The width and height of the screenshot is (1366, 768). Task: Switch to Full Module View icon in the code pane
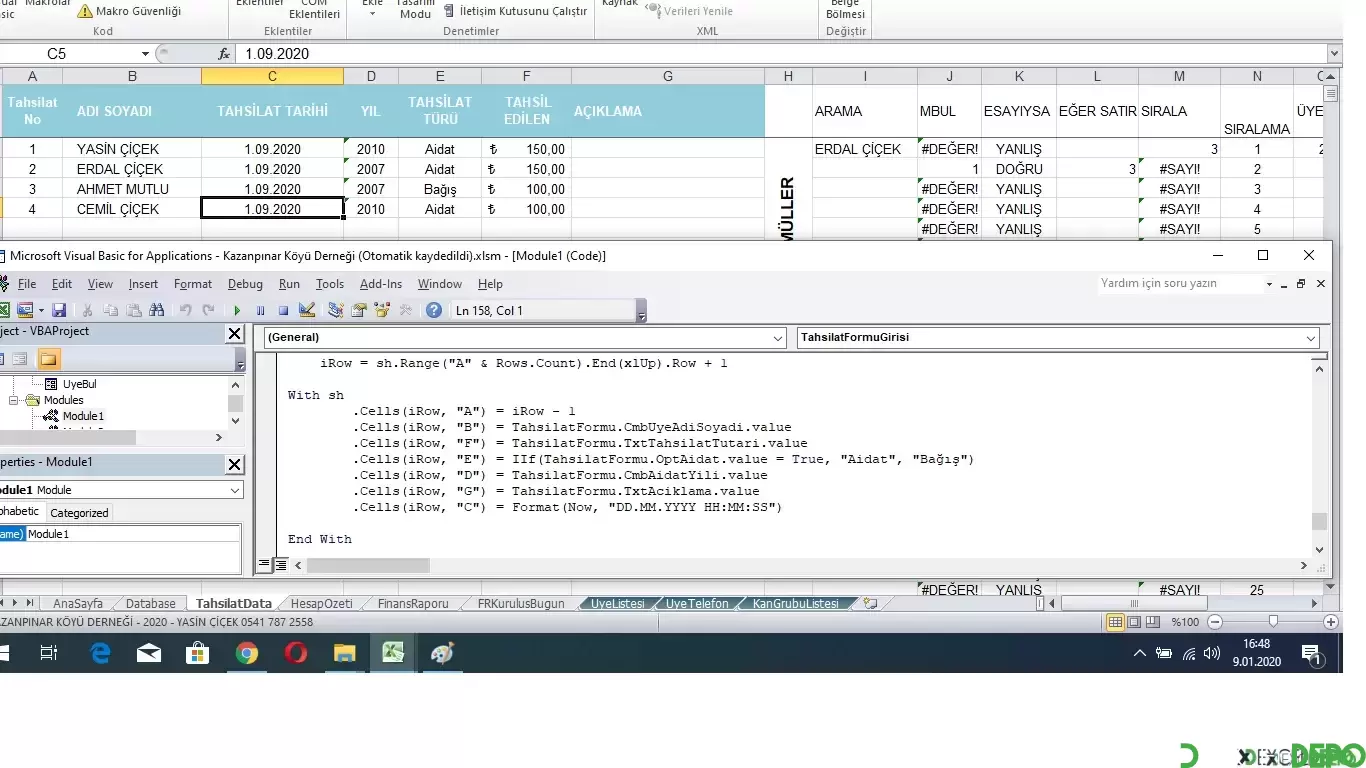pyautogui.click(x=281, y=565)
